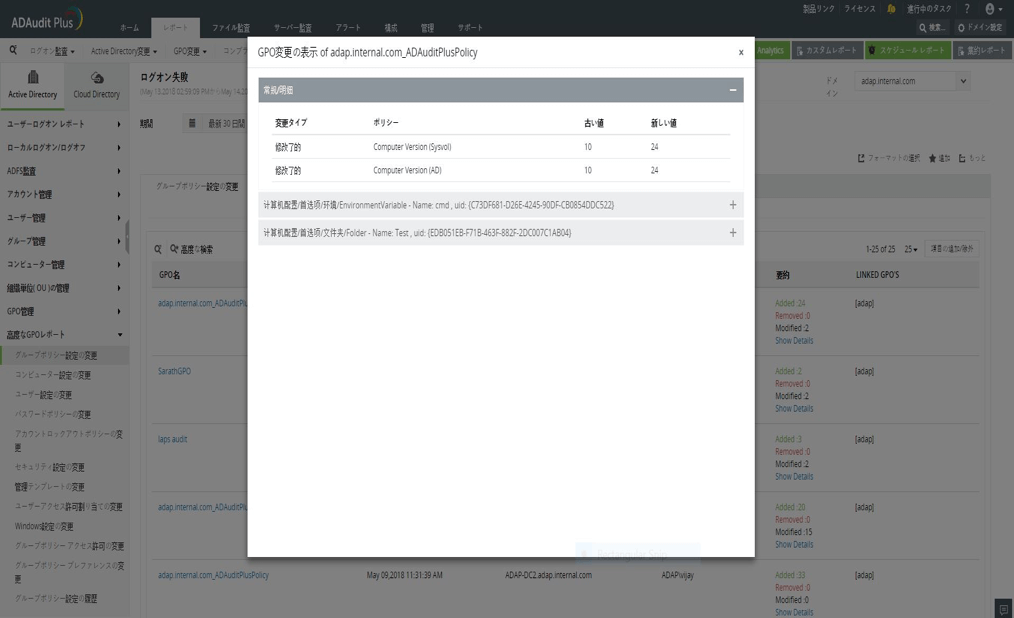Expand GPO管理 sidebar section

click(63, 312)
